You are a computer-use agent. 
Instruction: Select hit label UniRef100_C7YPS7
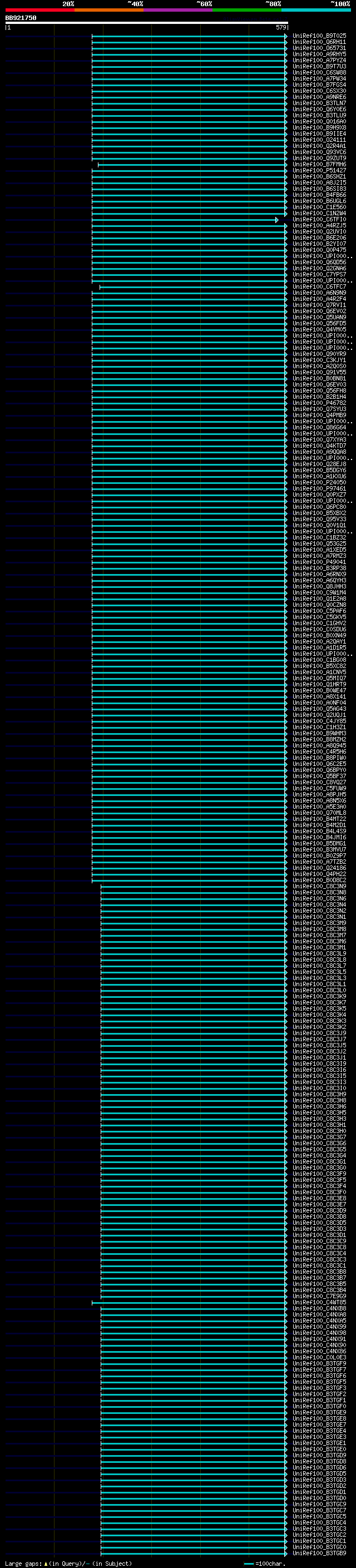319,275
